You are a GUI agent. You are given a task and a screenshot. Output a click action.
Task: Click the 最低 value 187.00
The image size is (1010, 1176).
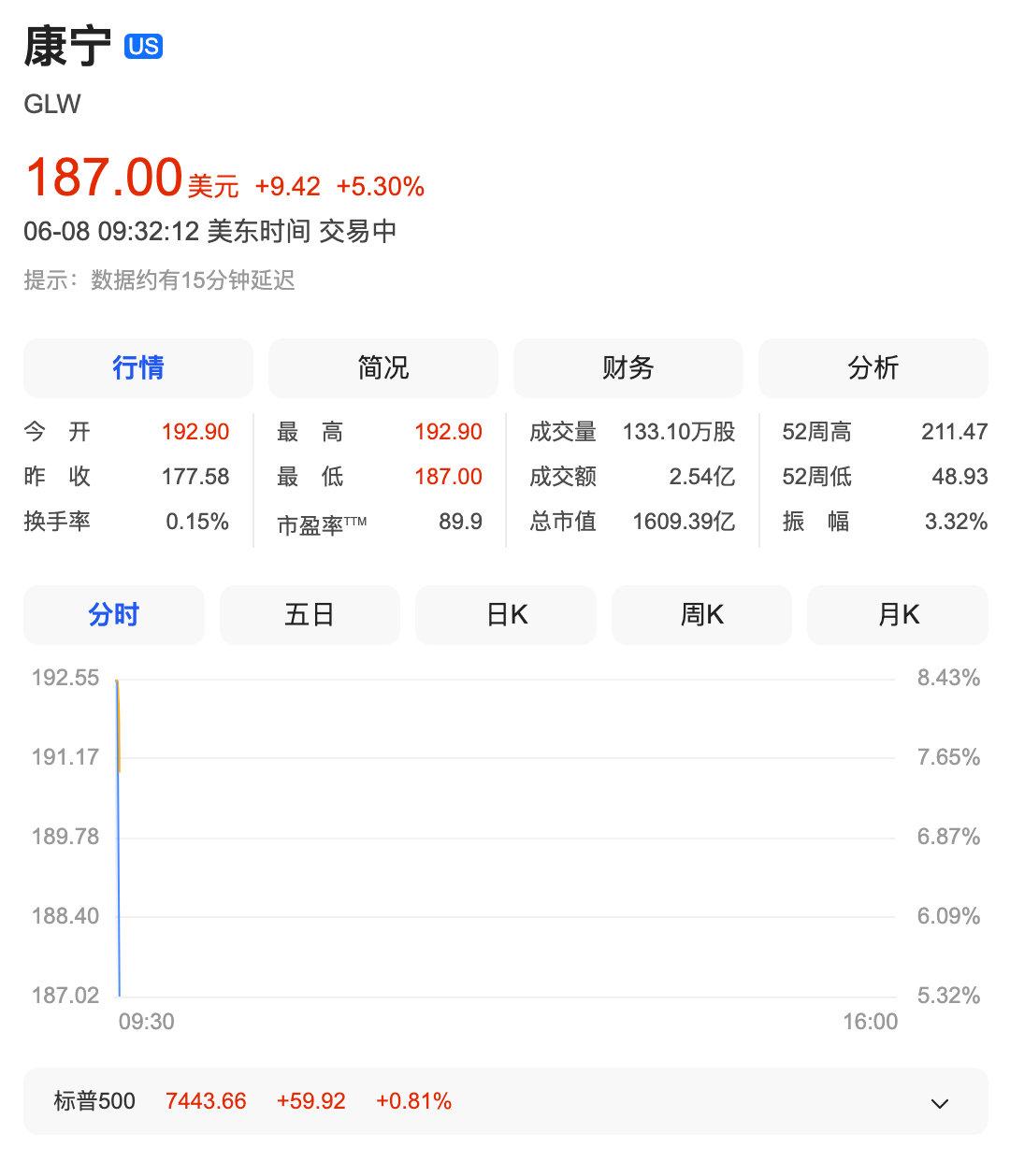449,476
